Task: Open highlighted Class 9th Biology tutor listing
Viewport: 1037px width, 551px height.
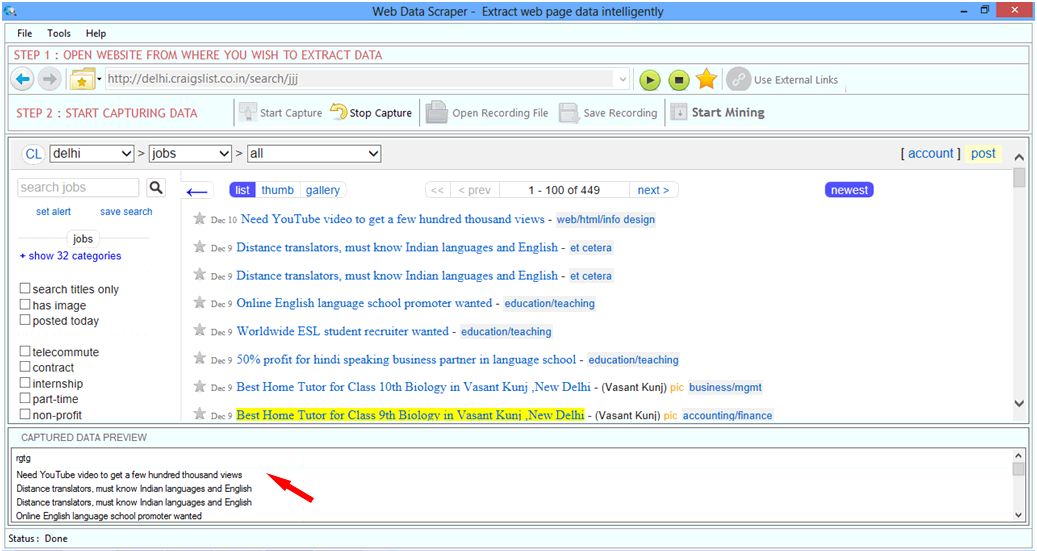Action: 410,415
